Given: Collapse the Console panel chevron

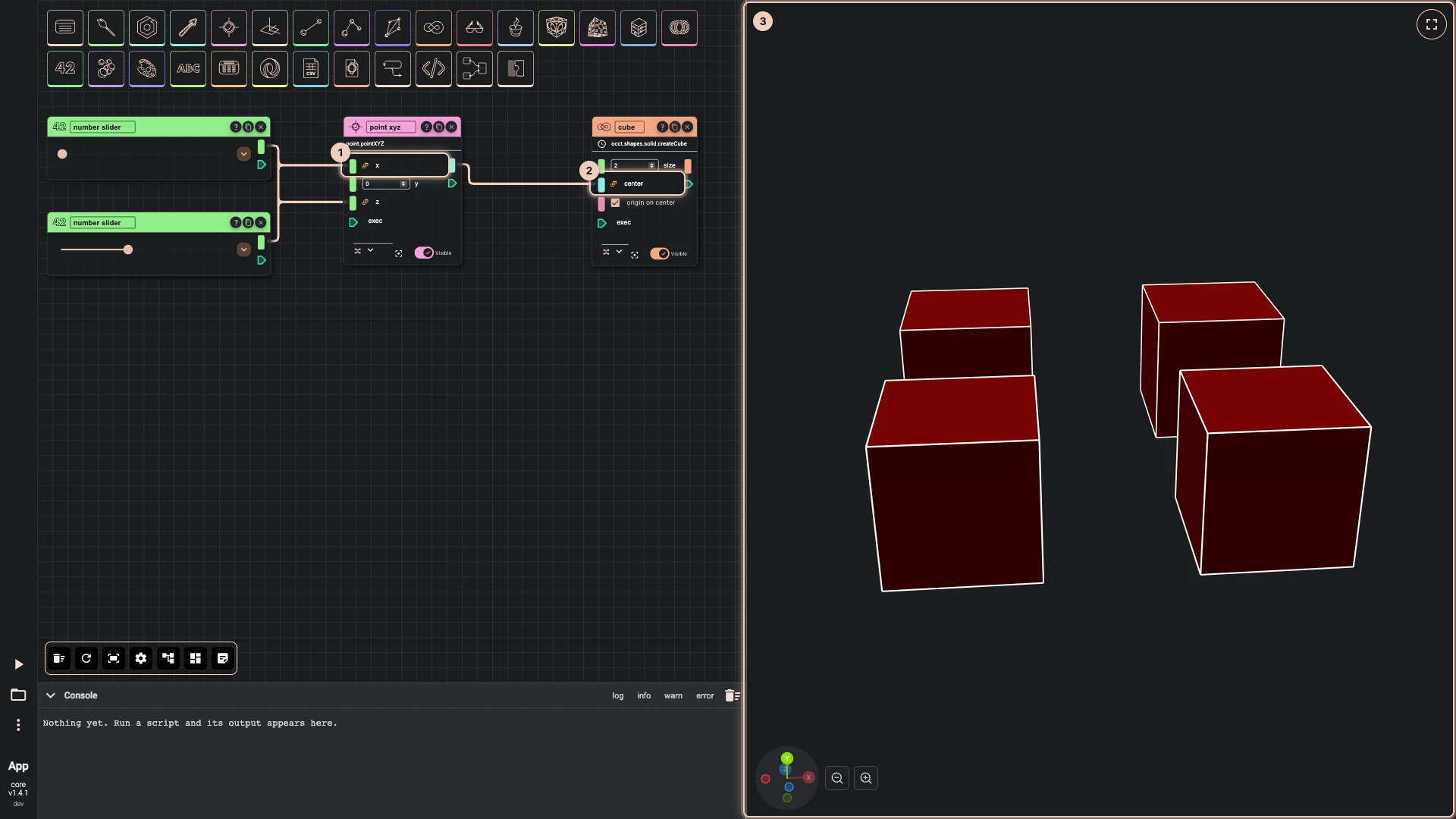Looking at the screenshot, I should [x=51, y=695].
